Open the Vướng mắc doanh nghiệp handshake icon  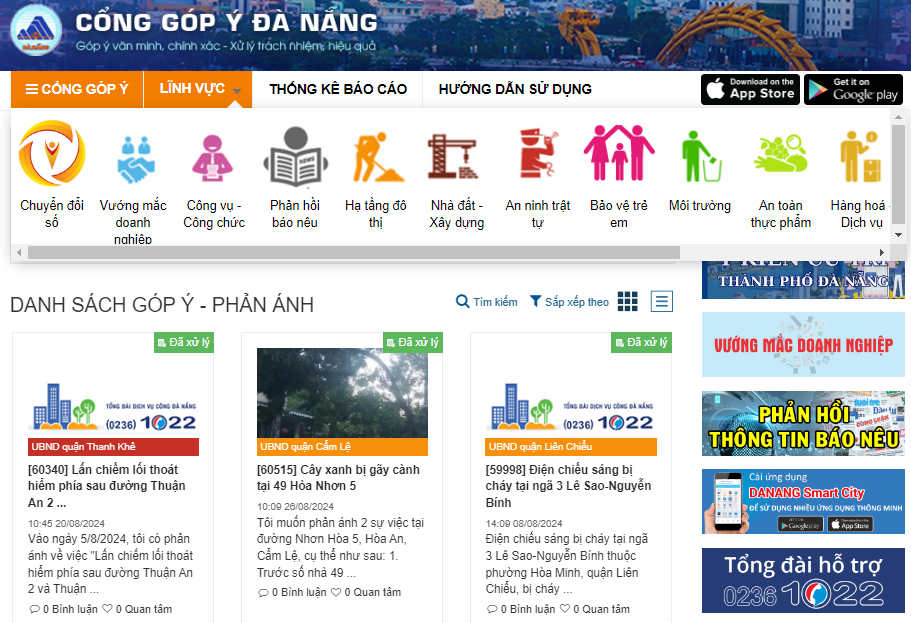(x=135, y=159)
